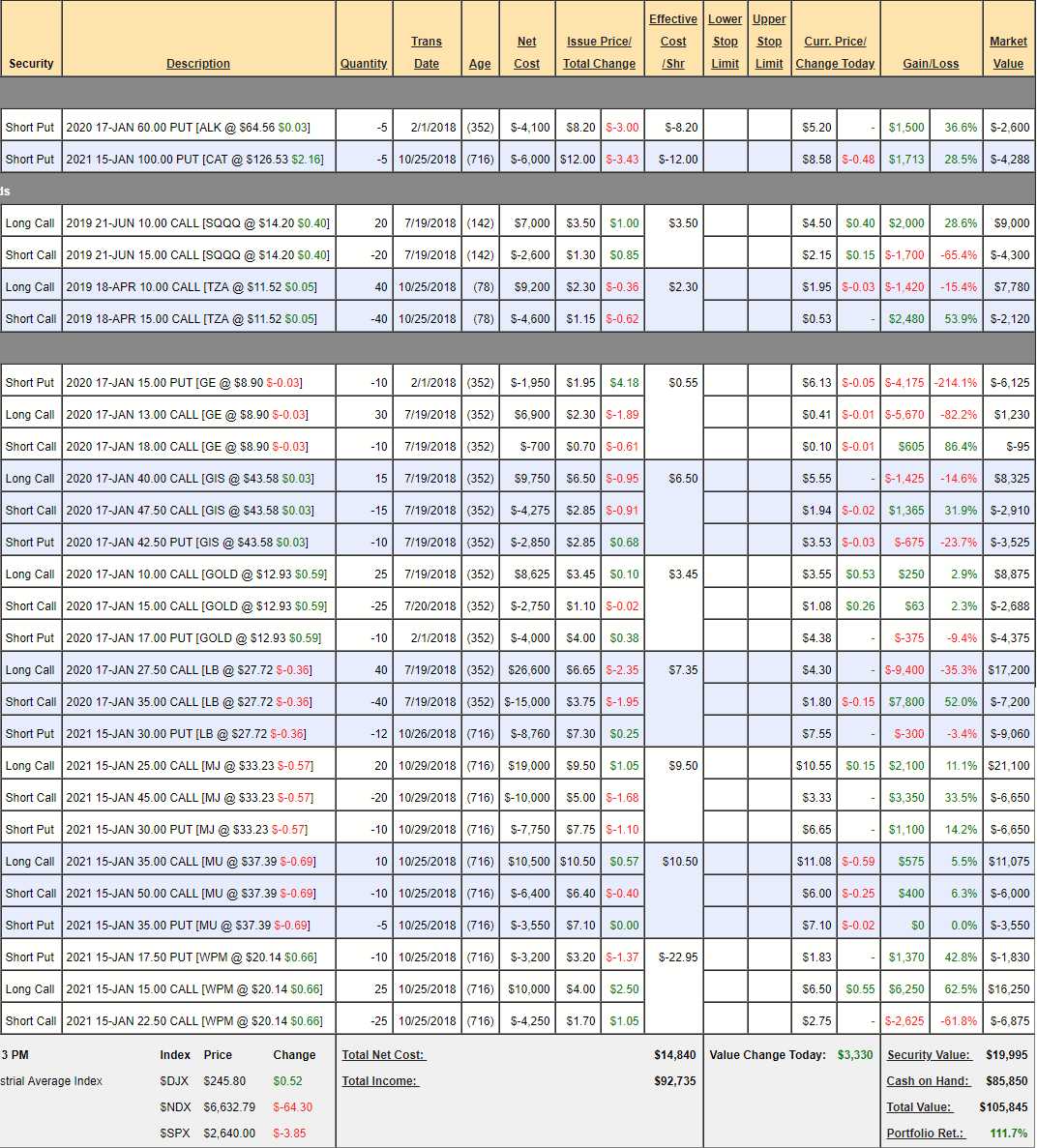Image resolution: width=1037 pixels, height=1148 pixels.
Task: Click the Total Income label
Action: [379, 1081]
